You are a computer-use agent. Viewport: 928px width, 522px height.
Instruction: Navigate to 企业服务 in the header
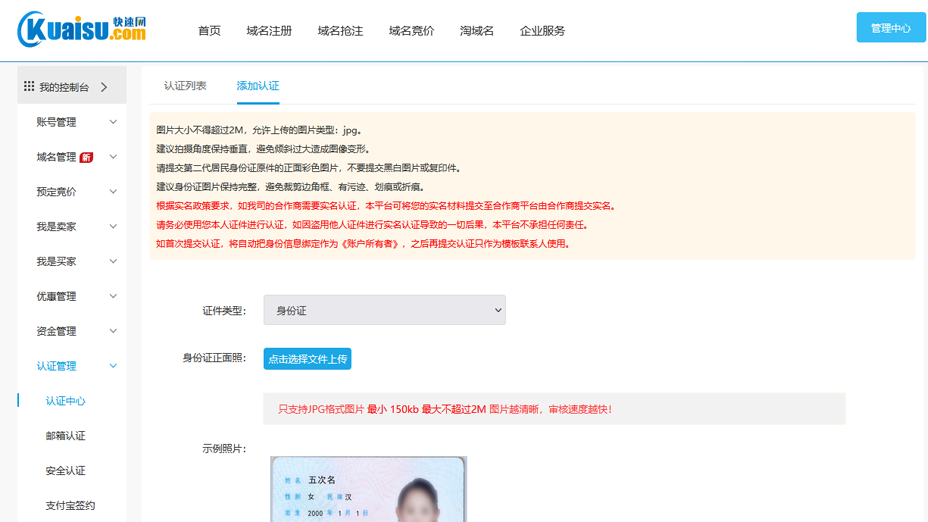542,31
